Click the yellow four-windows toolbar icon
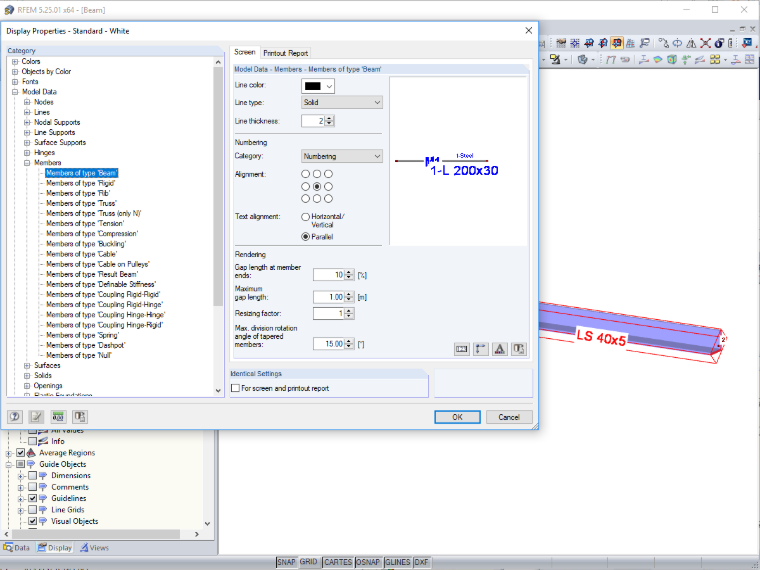The image size is (760, 570). pyautogui.click(x=715, y=60)
